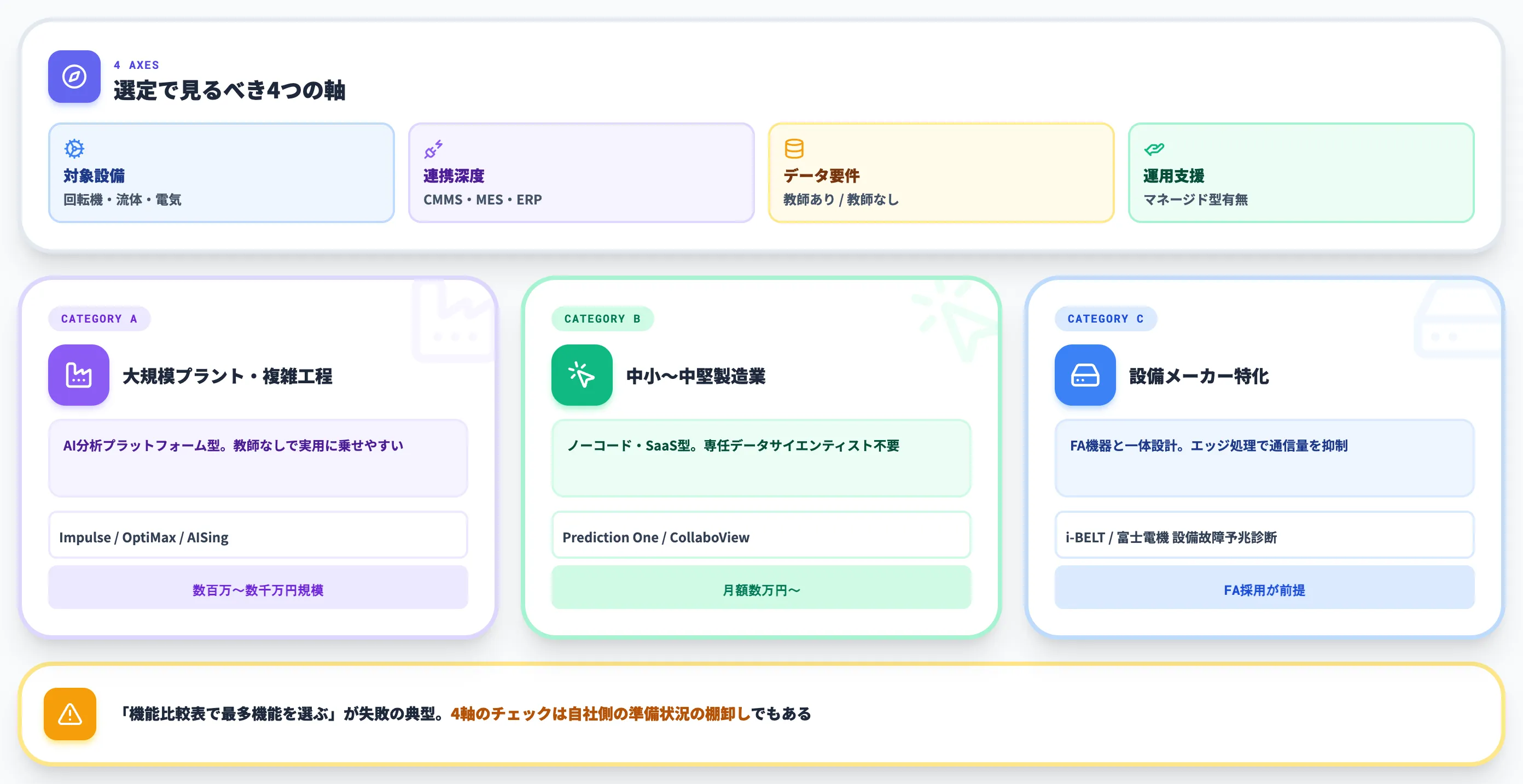
Task: Select the CATEGORY B badge
Action: [x=602, y=319]
